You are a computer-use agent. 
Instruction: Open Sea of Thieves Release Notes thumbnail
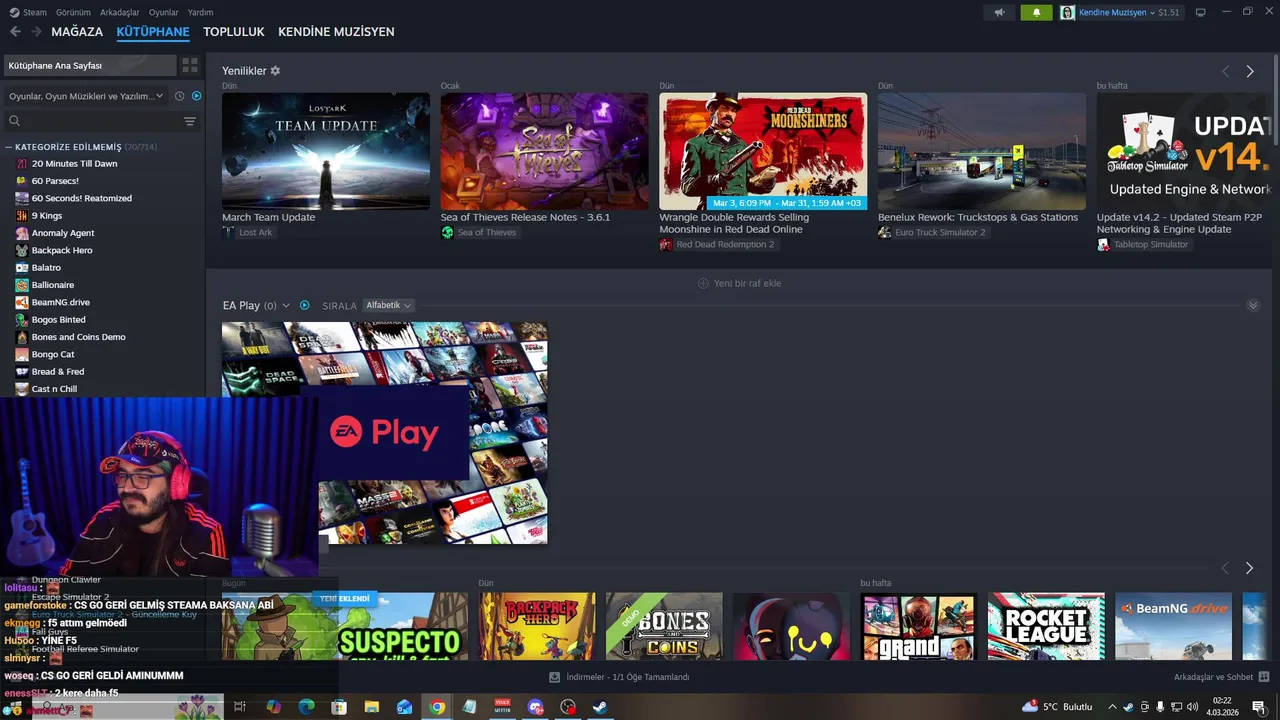544,151
